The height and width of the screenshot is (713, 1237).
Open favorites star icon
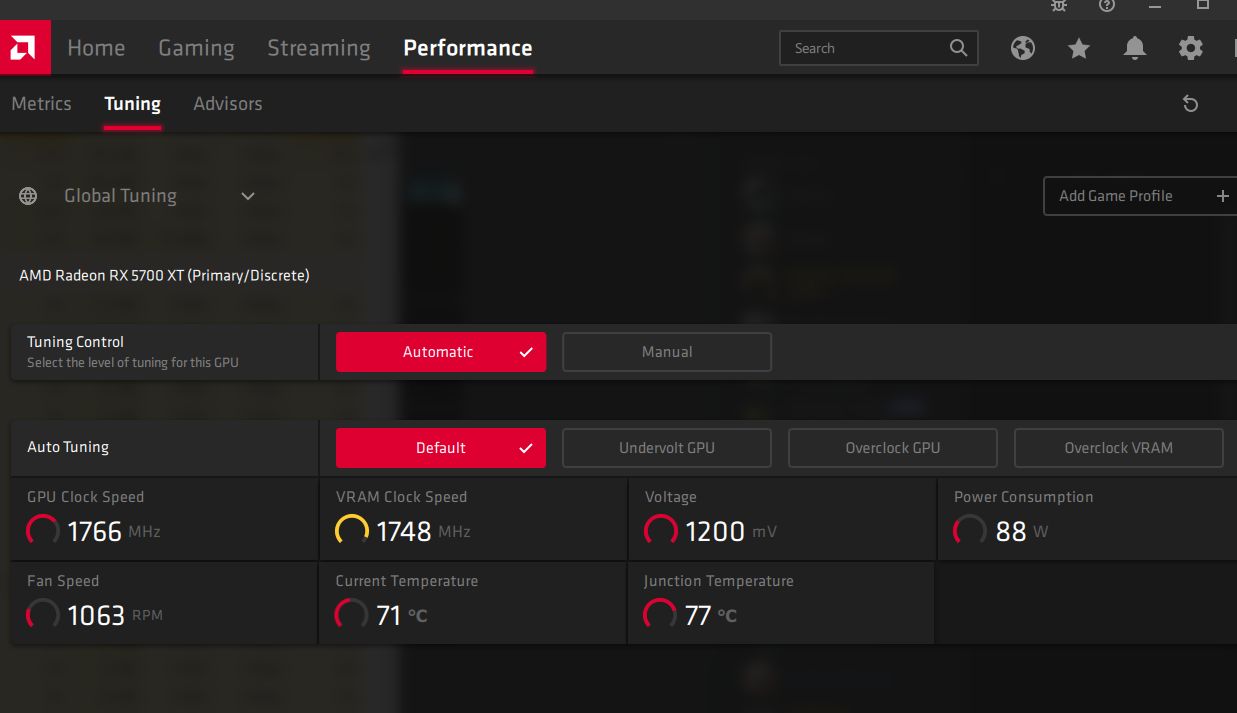[1078, 48]
